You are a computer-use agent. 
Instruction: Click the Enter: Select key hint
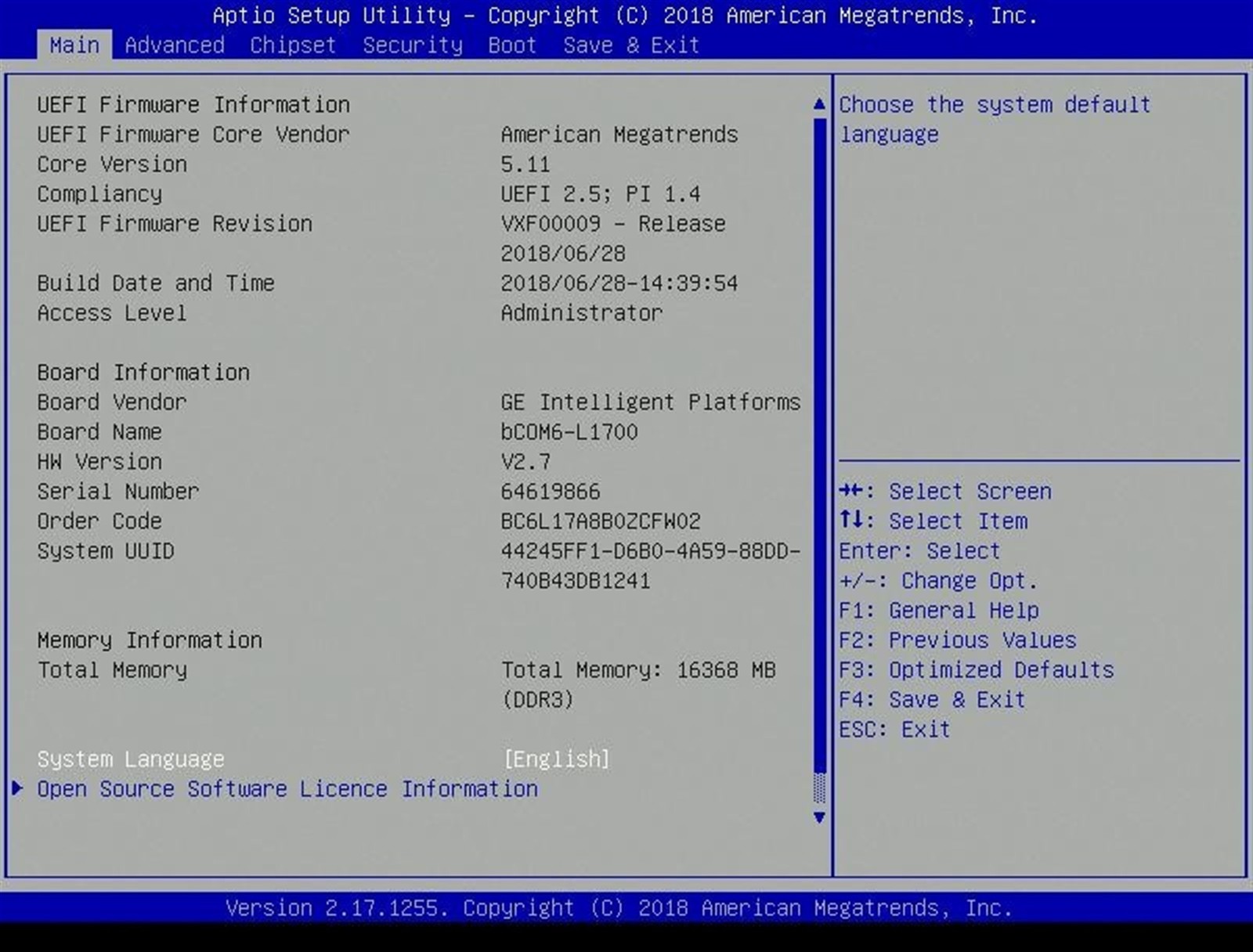[x=919, y=550]
